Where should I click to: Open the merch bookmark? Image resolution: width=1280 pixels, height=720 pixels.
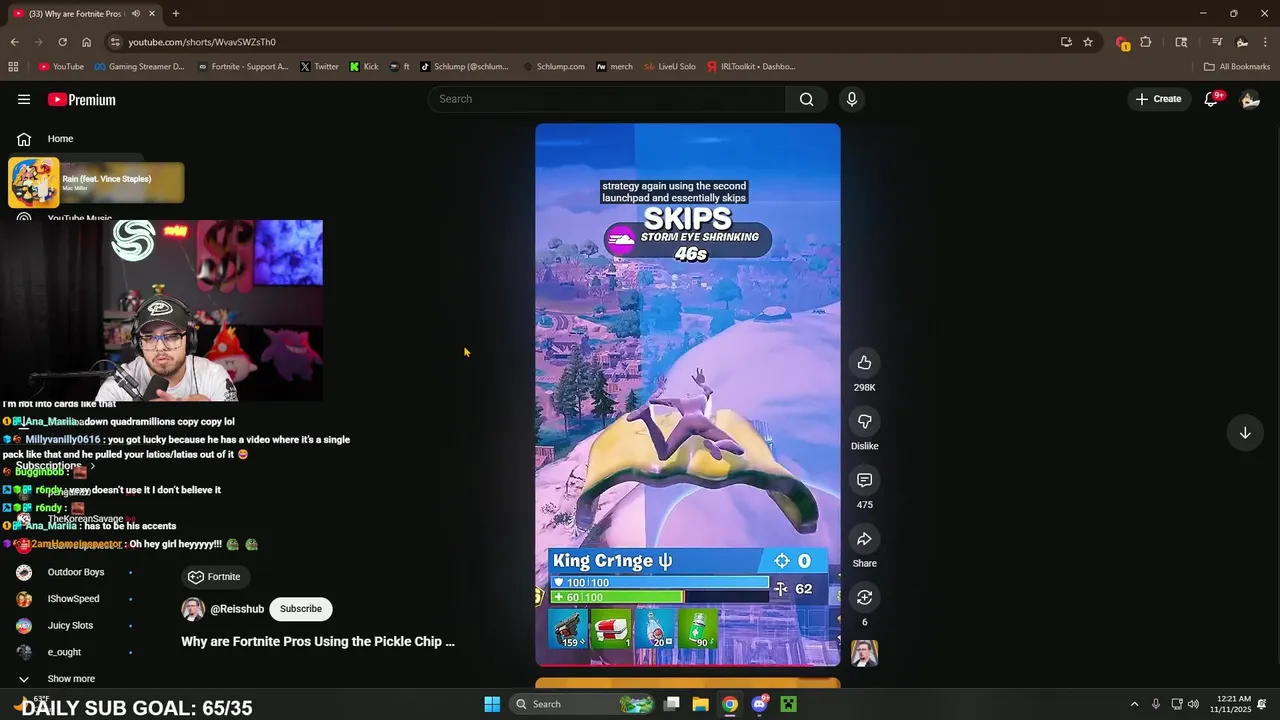click(614, 67)
